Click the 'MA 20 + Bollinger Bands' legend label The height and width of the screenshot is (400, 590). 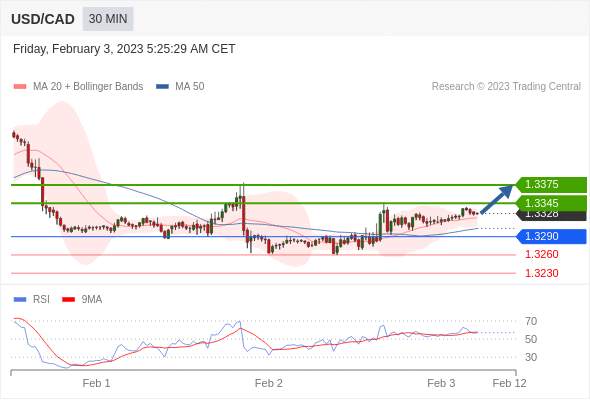click(88, 87)
